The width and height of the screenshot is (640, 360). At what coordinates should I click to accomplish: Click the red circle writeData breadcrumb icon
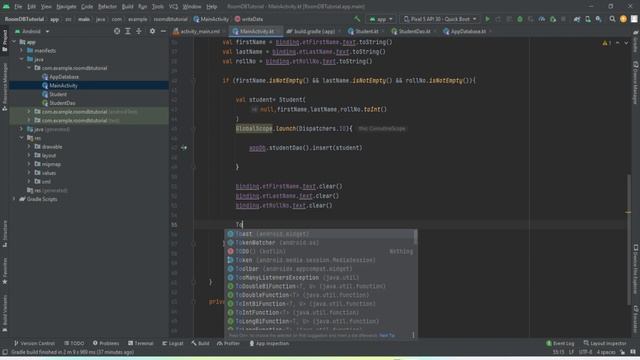click(238, 19)
